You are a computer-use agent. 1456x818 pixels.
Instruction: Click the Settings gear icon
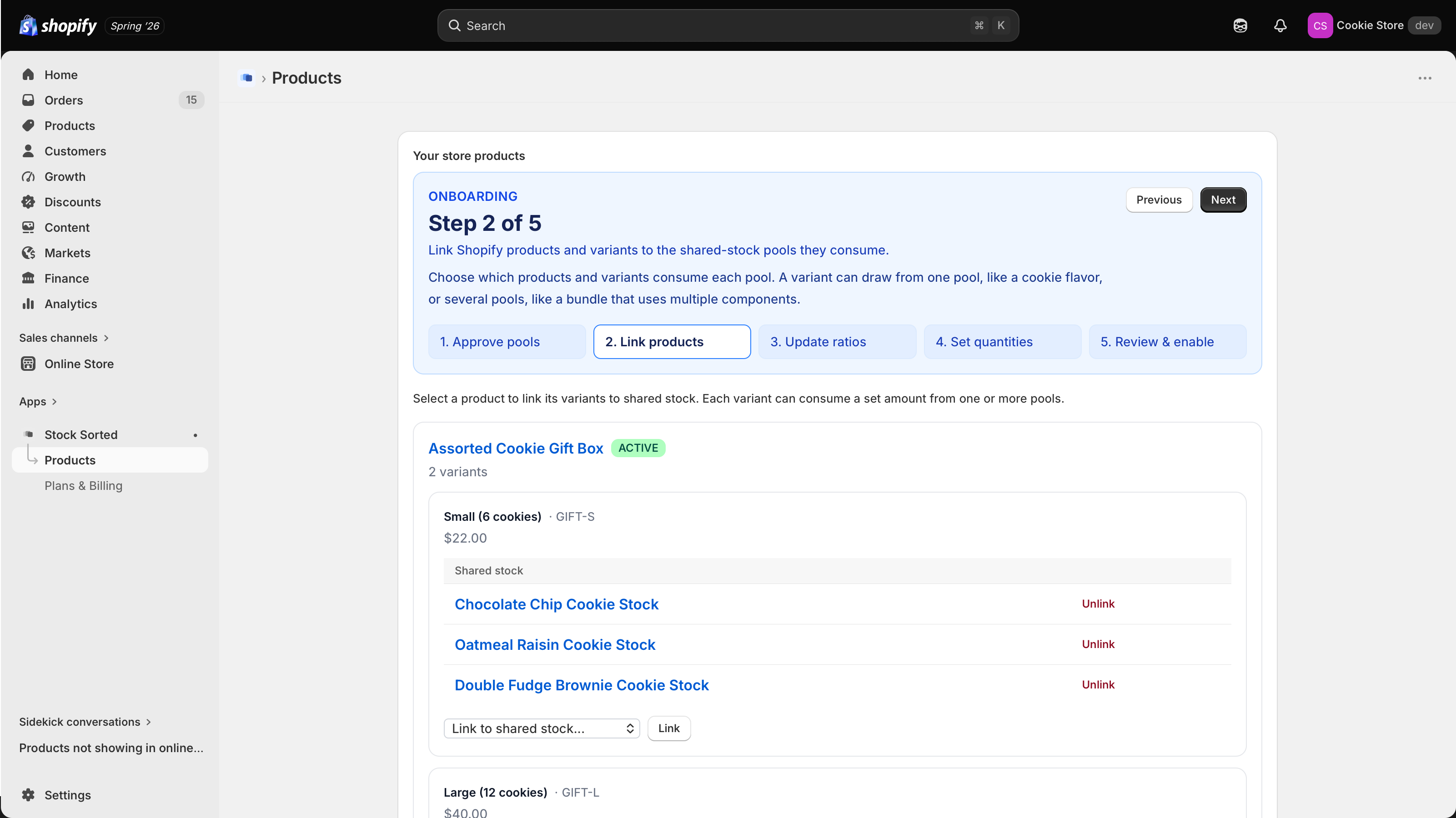coord(28,794)
